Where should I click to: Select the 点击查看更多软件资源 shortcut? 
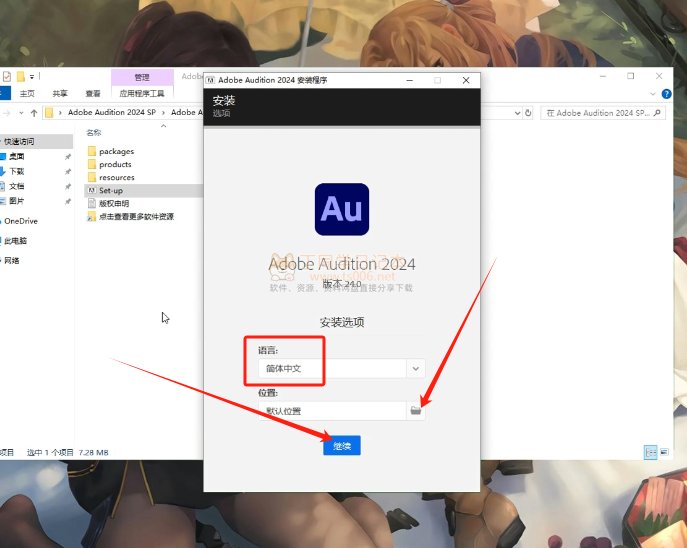tap(136, 216)
